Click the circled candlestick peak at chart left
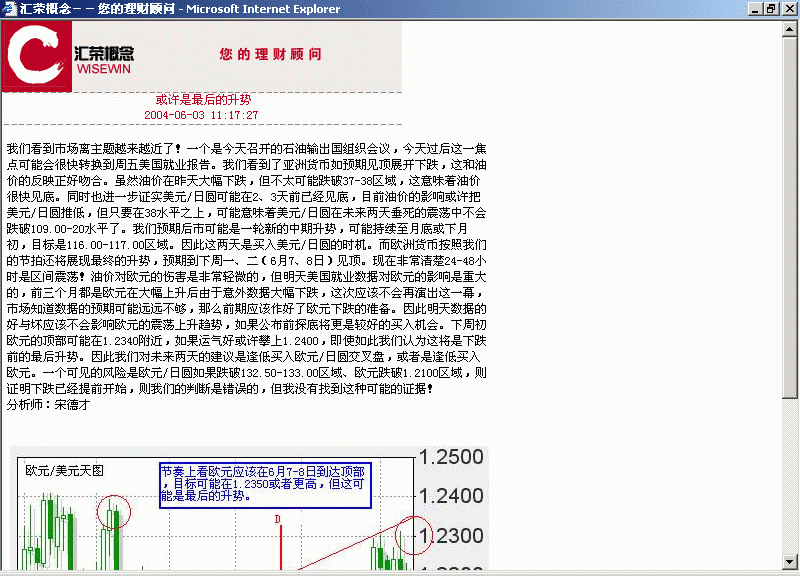Image resolution: width=800 pixels, height=576 pixels. point(114,512)
